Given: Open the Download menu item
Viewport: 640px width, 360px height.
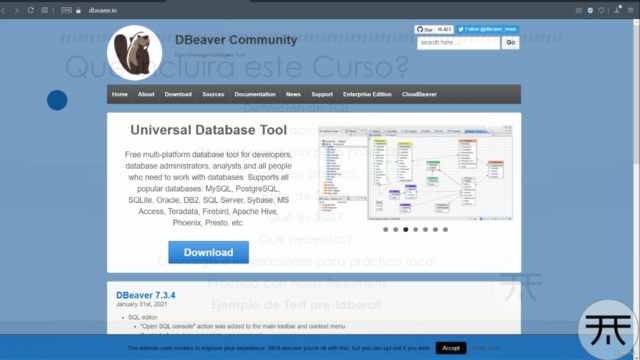Looking at the screenshot, I should [178, 94].
